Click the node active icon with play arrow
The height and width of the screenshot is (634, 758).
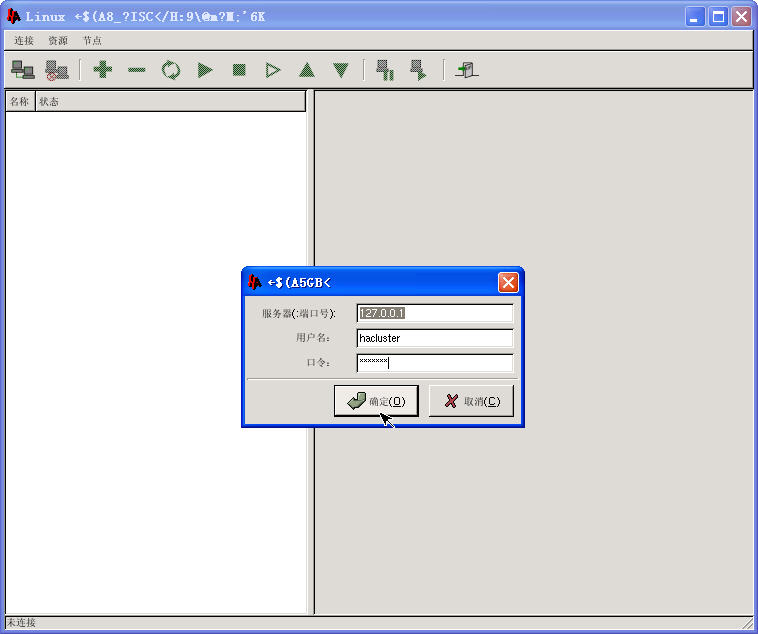tap(418, 70)
